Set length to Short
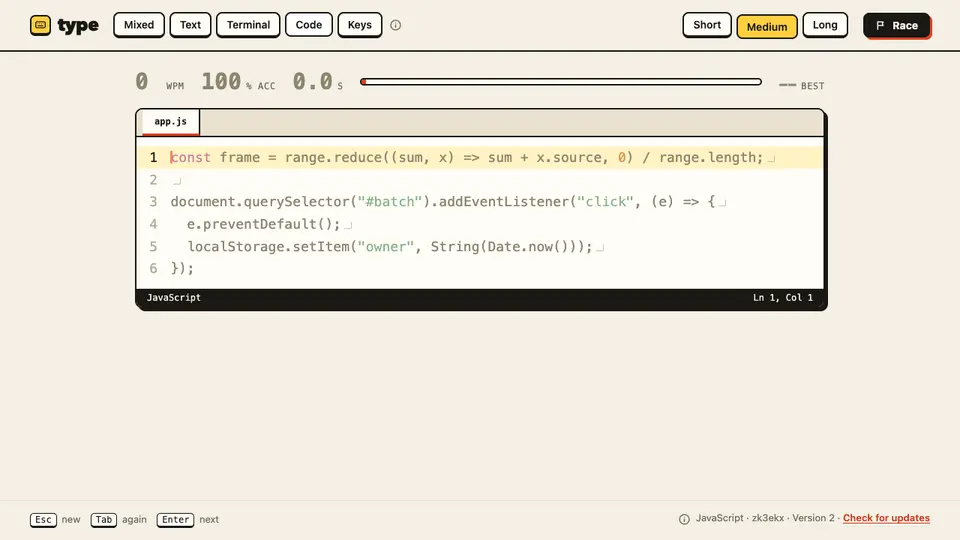Viewport: 960px width, 540px height. (707, 25)
